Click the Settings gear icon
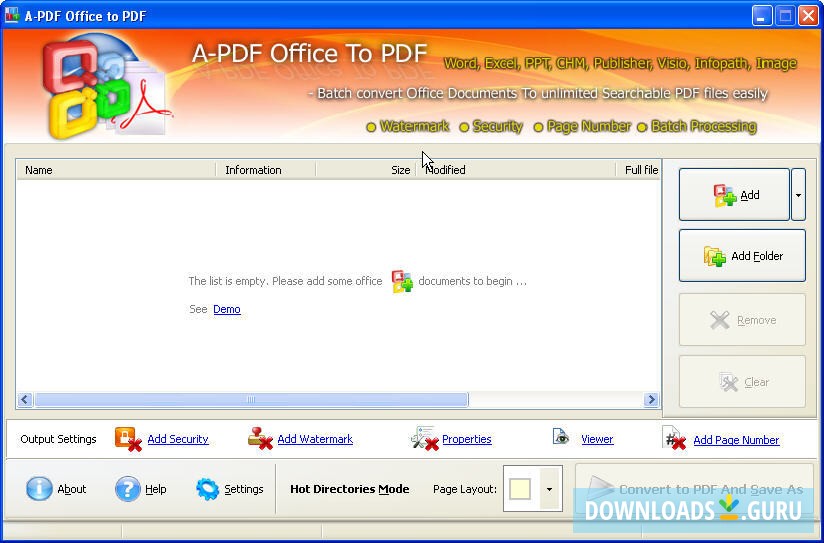 pyautogui.click(x=208, y=489)
